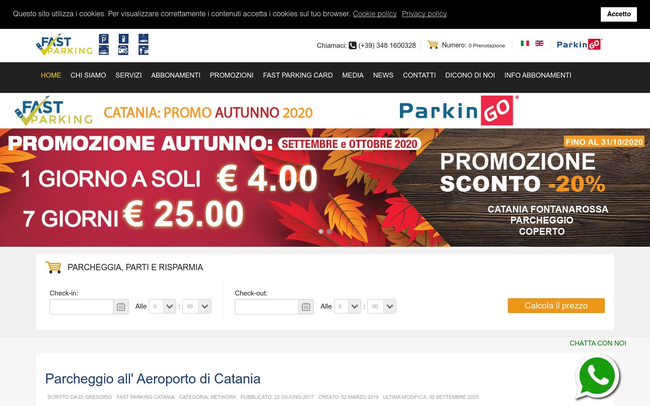Open the ABBONAMENTI menu item

coord(175,75)
